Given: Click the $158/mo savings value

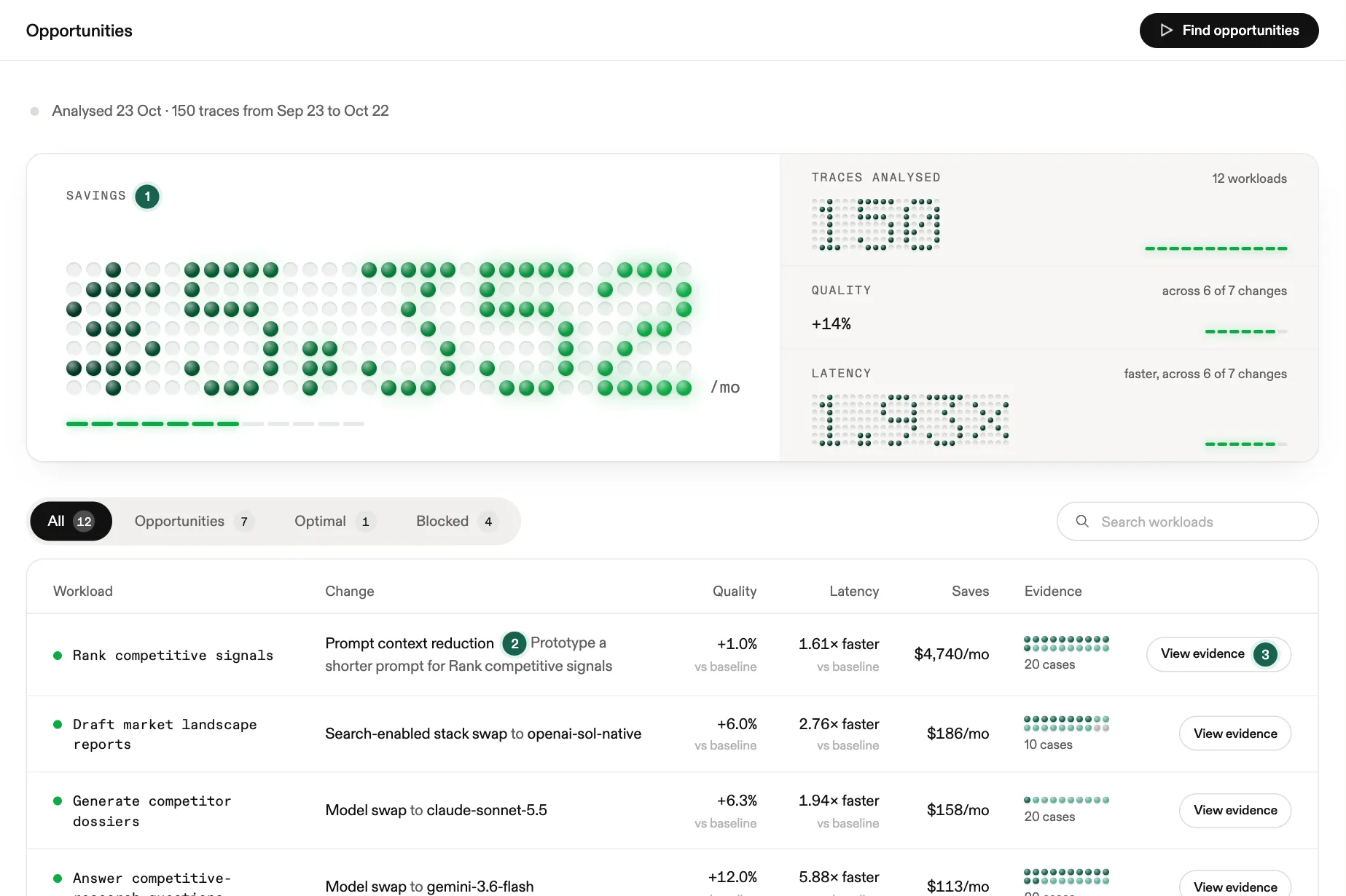Looking at the screenshot, I should tap(958, 810).
